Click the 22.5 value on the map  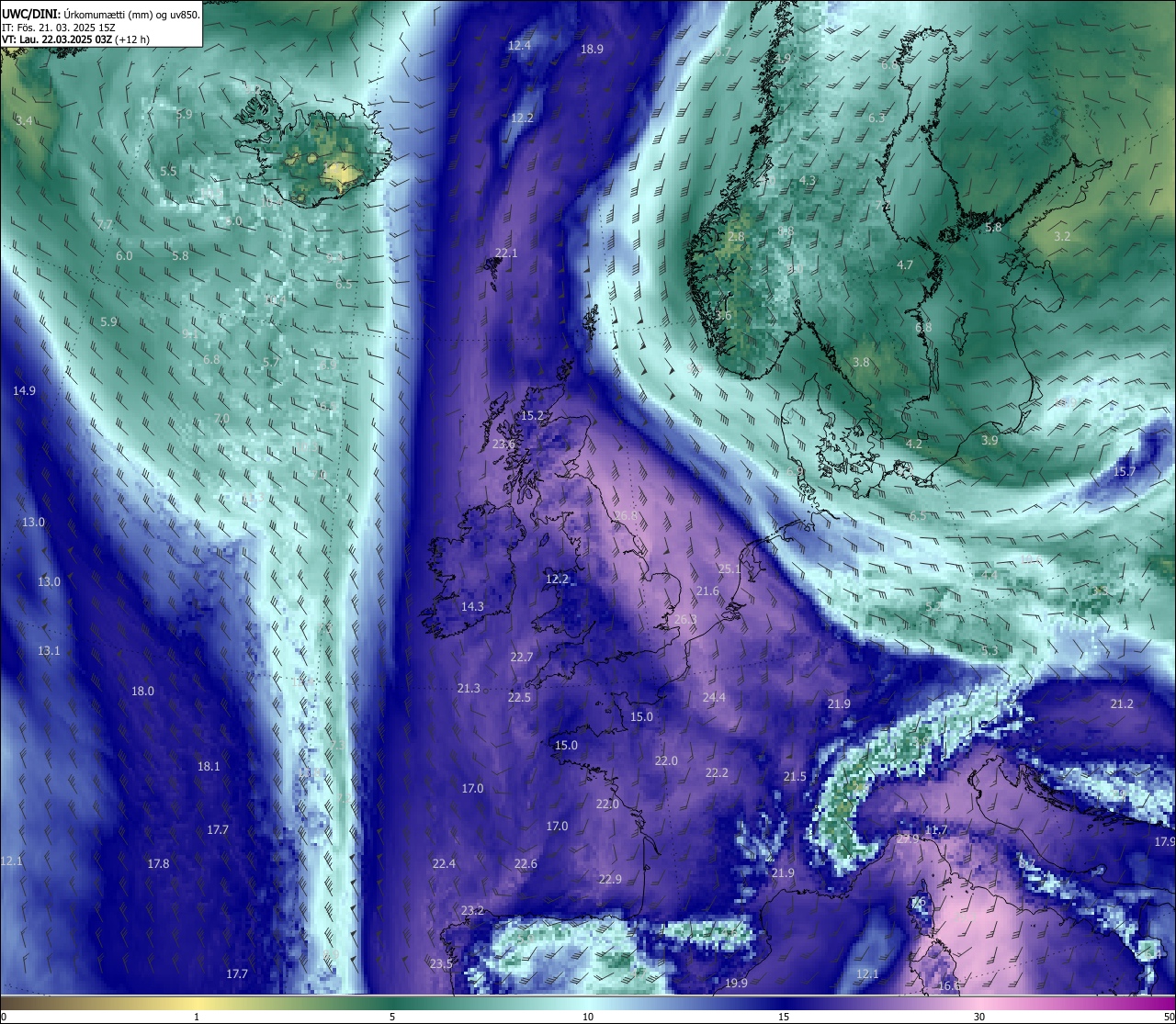pos(519,698)
